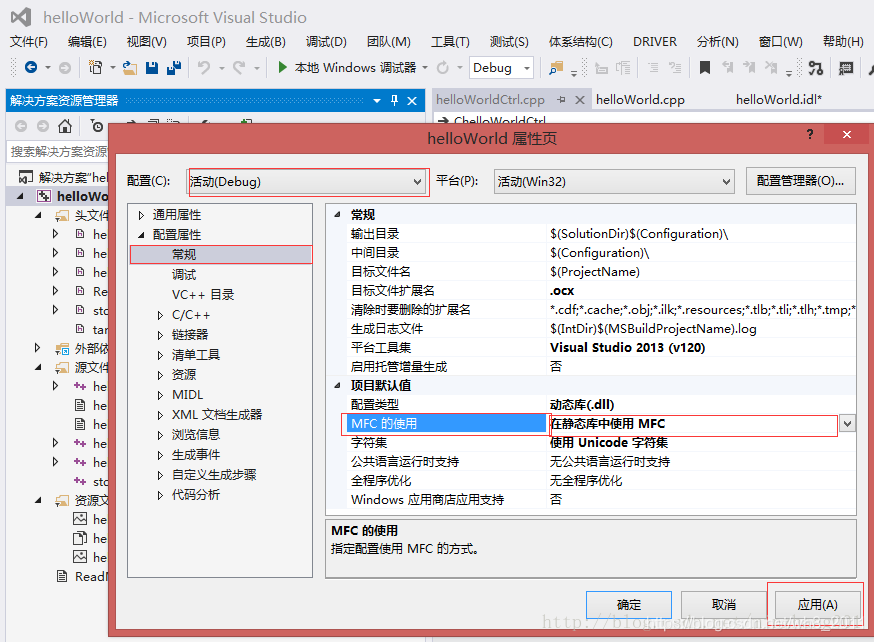Click the new project toolbar icon
Image resolution: width=874 pixels, height=642 pixels.
coord(96,67)
